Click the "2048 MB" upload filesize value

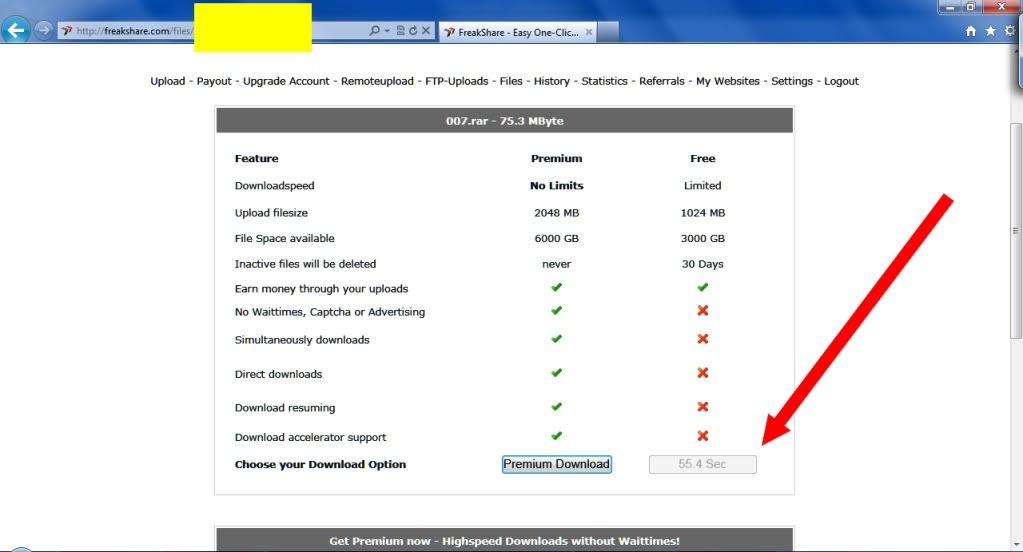[557, 213]
